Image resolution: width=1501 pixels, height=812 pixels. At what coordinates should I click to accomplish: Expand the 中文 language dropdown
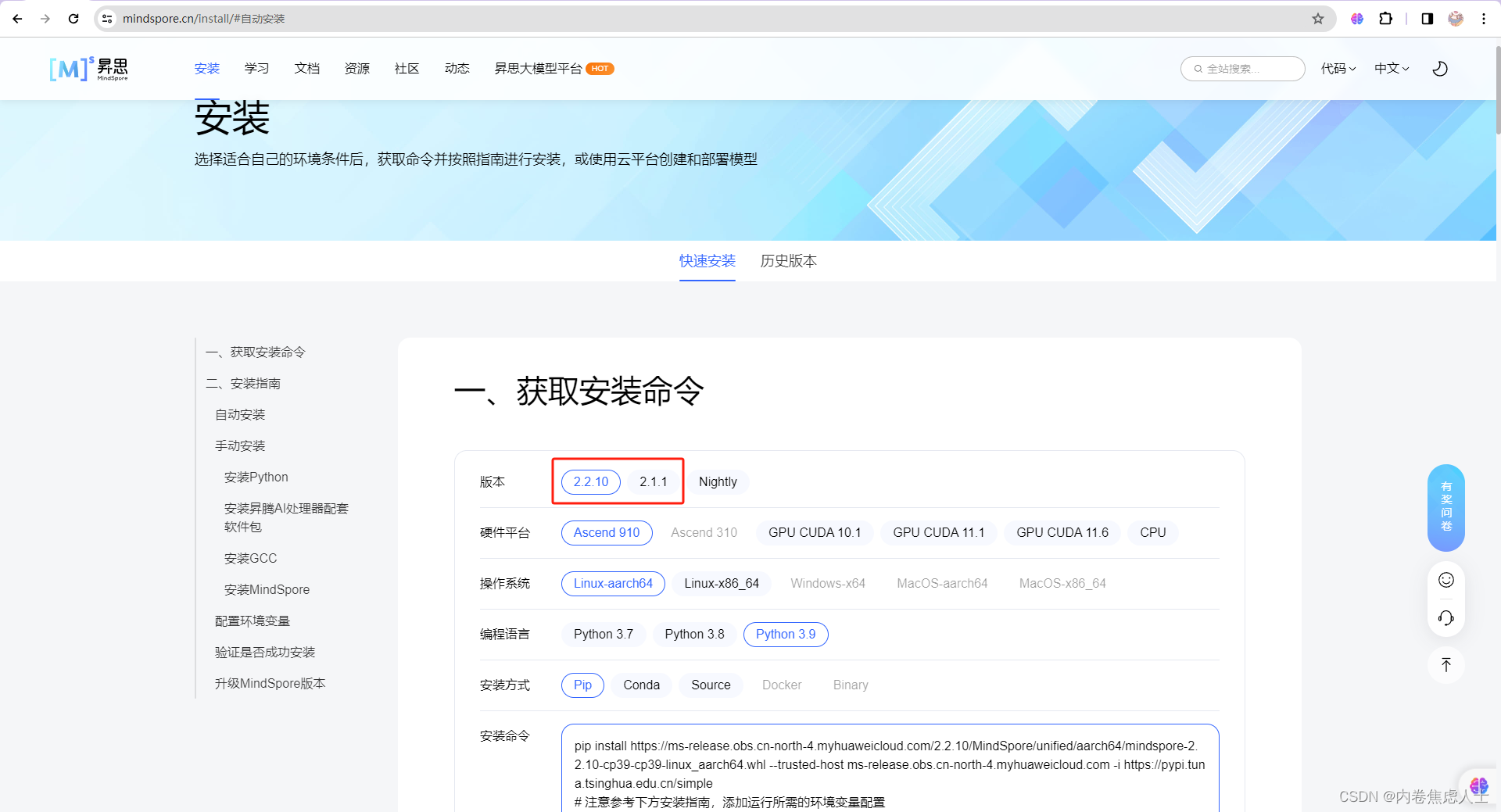[x=1392, y=69]
